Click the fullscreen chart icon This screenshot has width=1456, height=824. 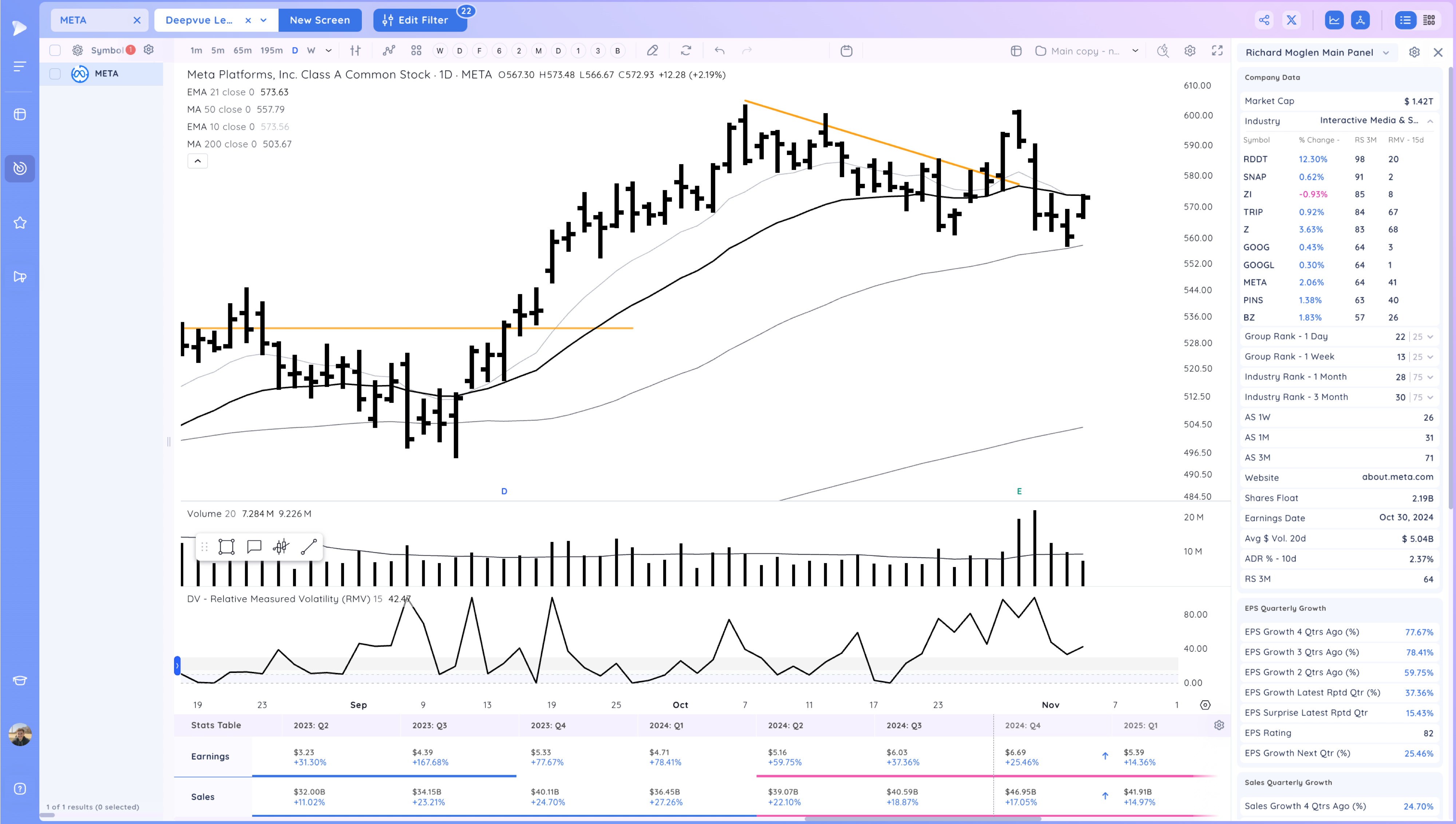pos(1216,51)
